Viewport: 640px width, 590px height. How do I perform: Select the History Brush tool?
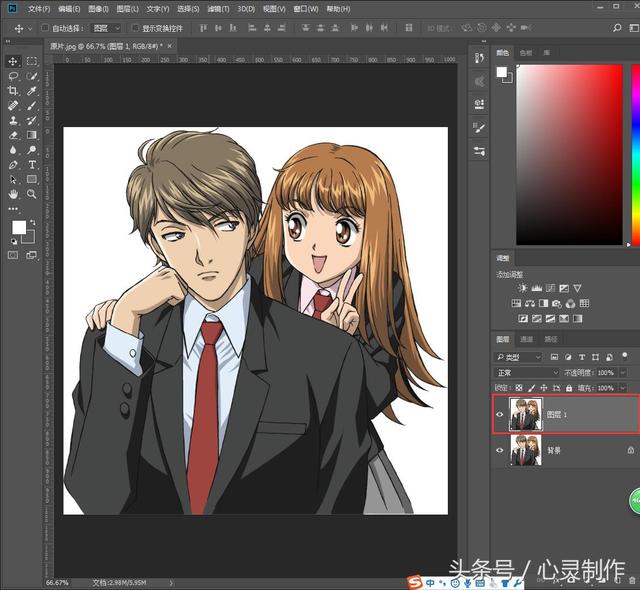pos(31,120)
